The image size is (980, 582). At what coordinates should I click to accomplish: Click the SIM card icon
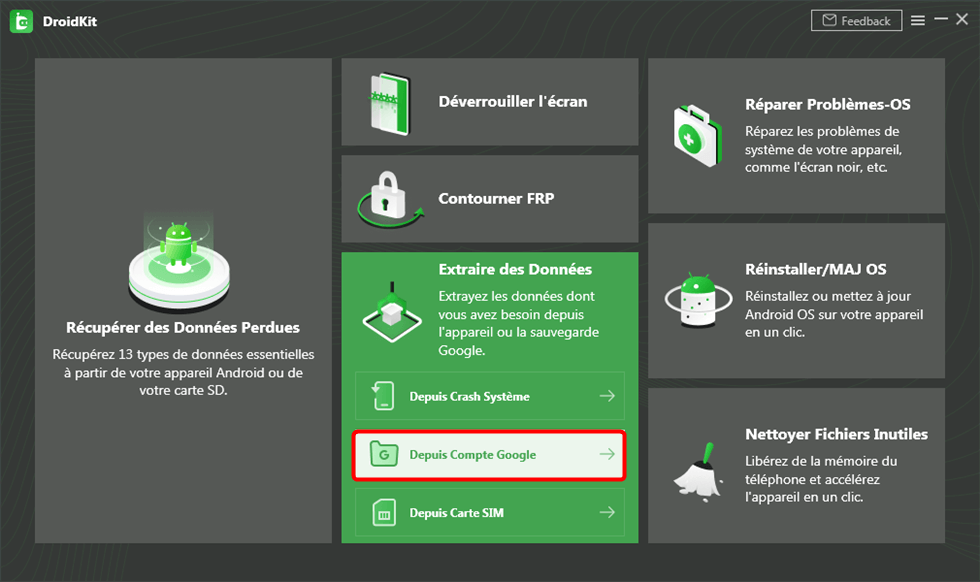tap(384, 513)
